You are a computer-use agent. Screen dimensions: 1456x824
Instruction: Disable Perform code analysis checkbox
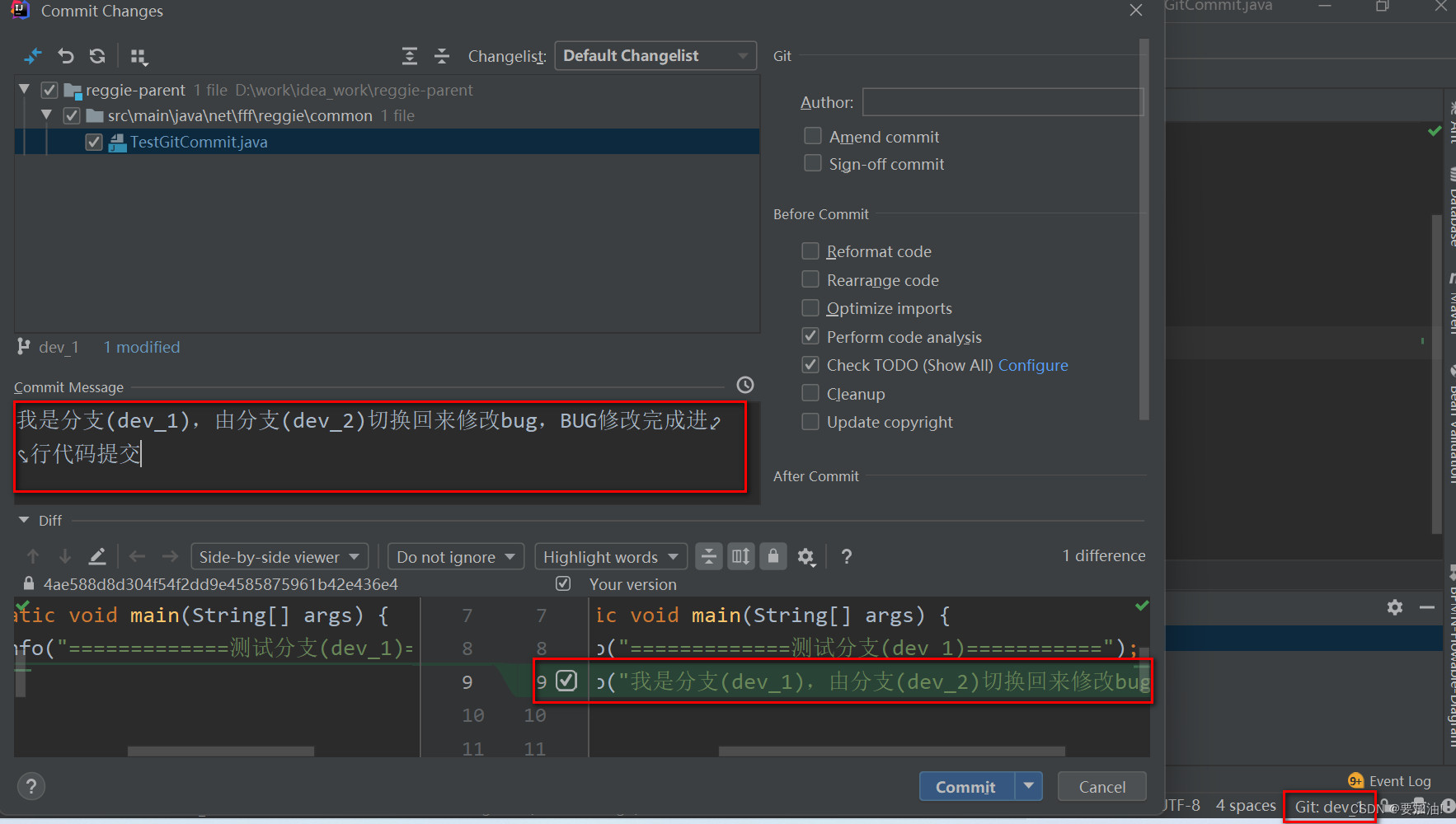pyautogui.click(x=810, y=336)
